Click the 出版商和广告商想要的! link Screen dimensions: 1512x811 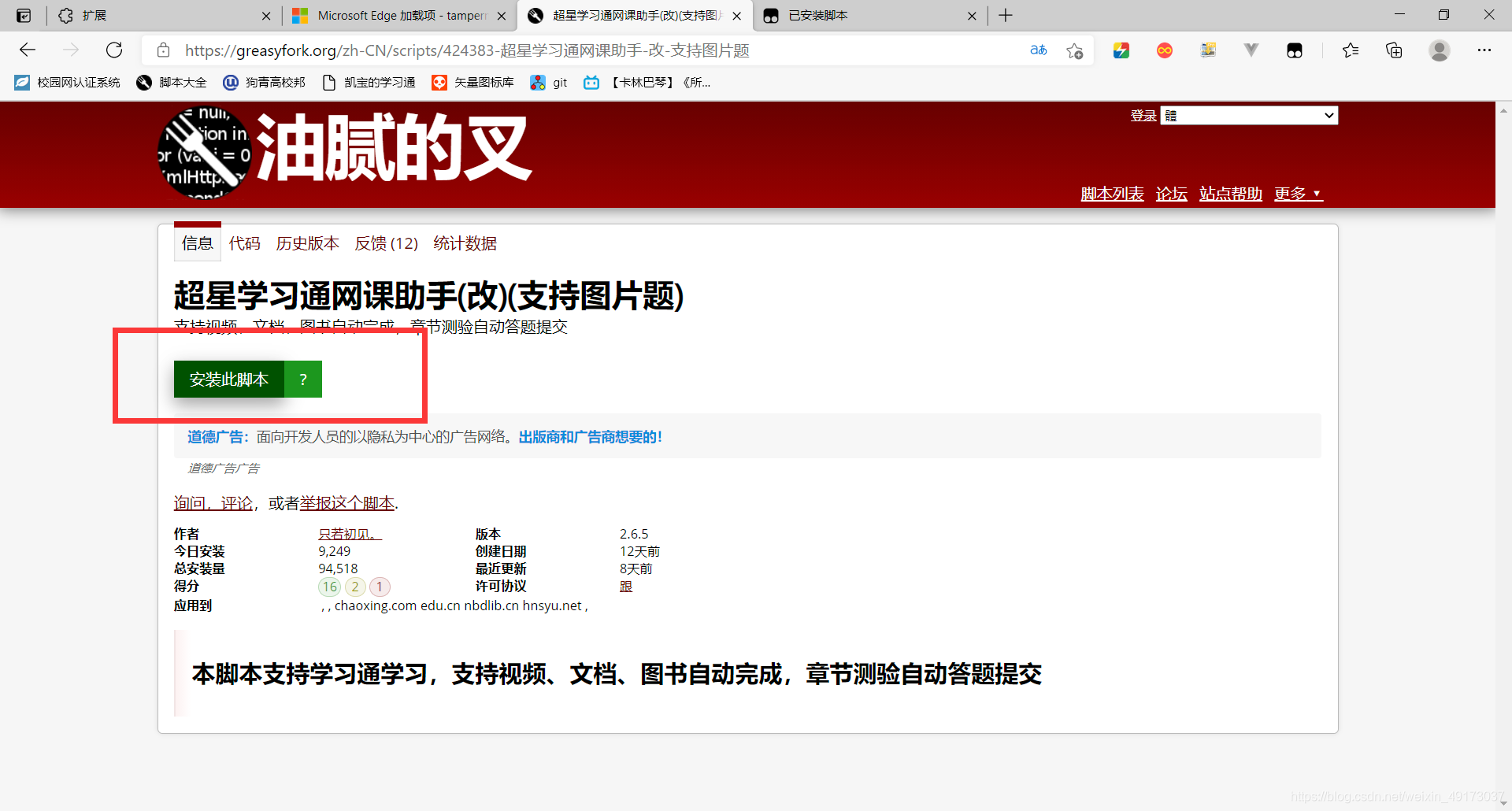590,437
